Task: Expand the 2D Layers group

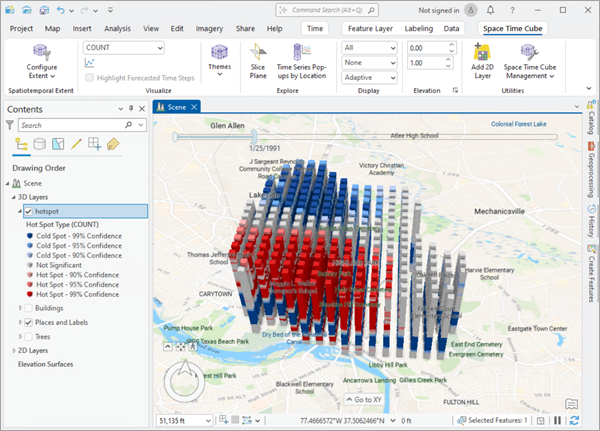Action: (x=12, y=350)
